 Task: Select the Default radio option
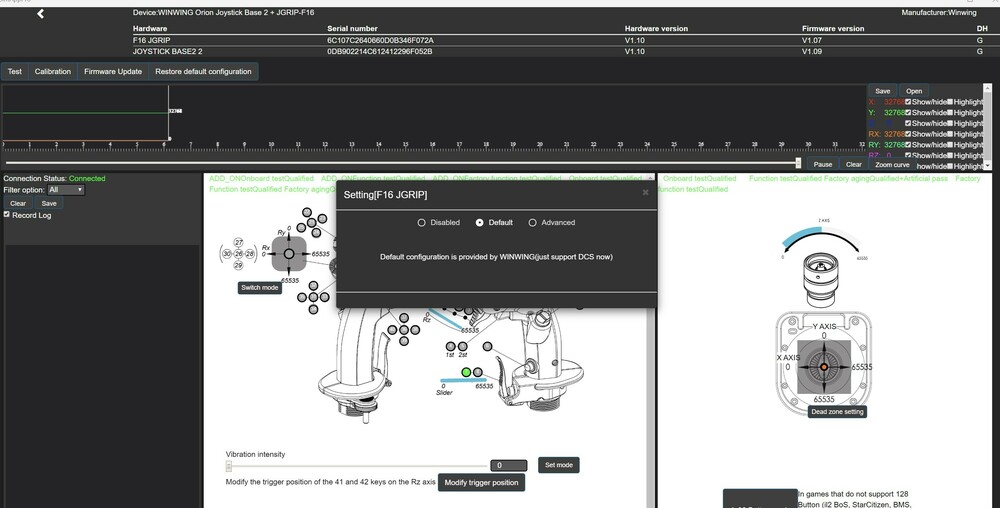tap(480, 222)
